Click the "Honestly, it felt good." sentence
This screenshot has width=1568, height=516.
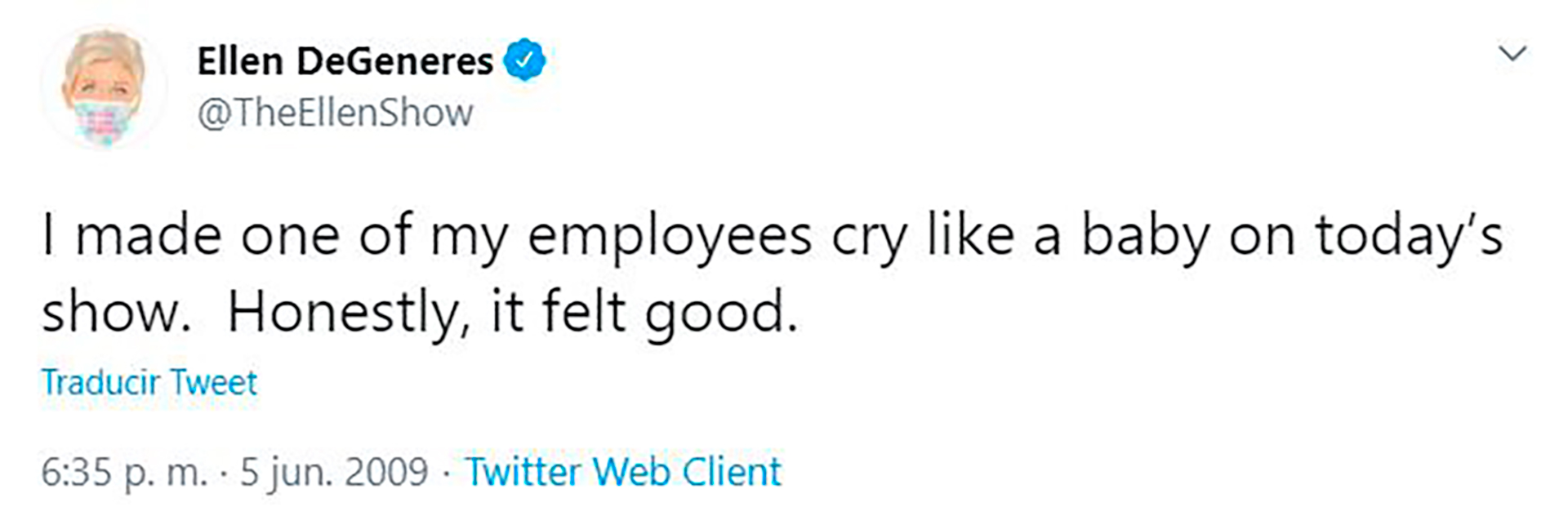(512, 313)
